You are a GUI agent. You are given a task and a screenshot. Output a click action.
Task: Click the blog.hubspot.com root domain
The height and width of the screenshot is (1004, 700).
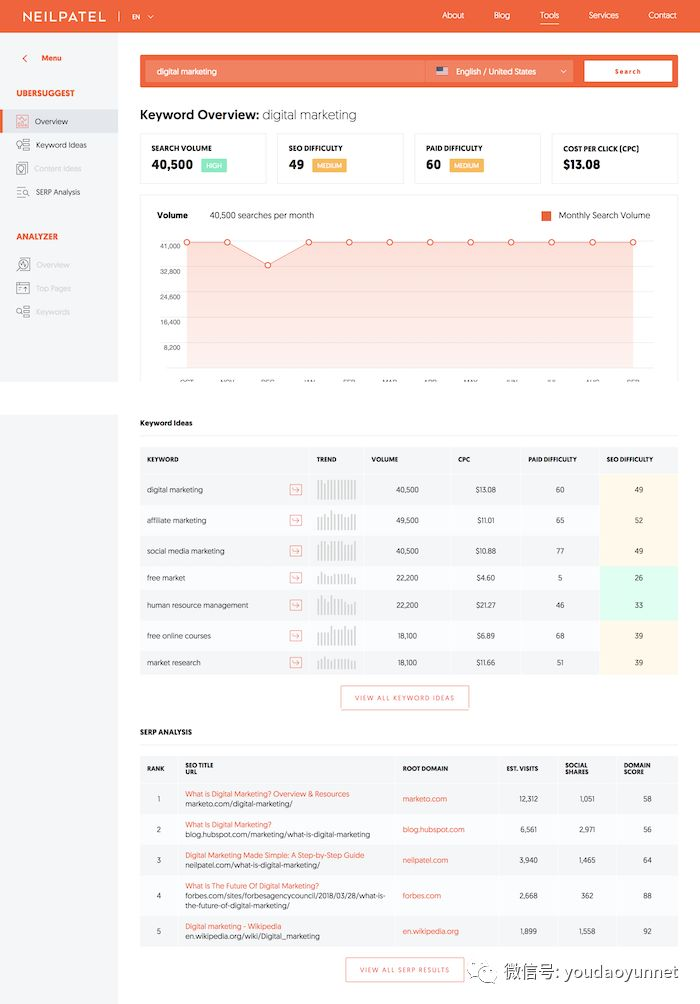pos(434,829)
